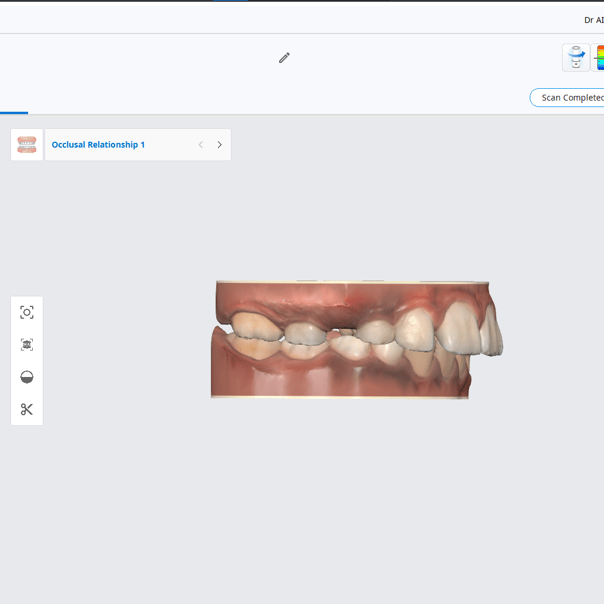Select the scissors trim tool
Screen dimensions: 604x604
coord(27,409)
